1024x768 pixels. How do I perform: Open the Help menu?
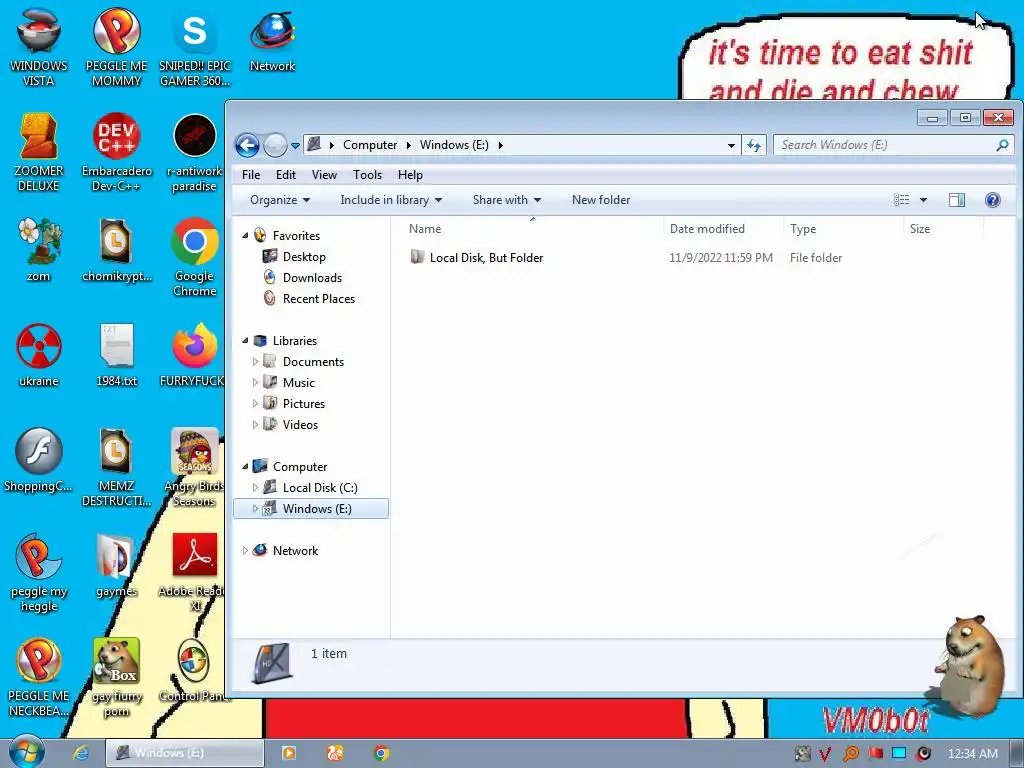point(410,175)
